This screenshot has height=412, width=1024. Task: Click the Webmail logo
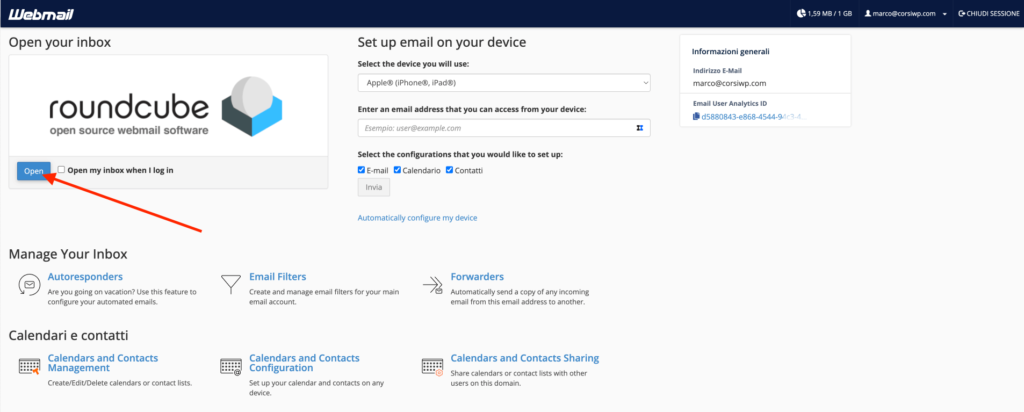(41, 13)
